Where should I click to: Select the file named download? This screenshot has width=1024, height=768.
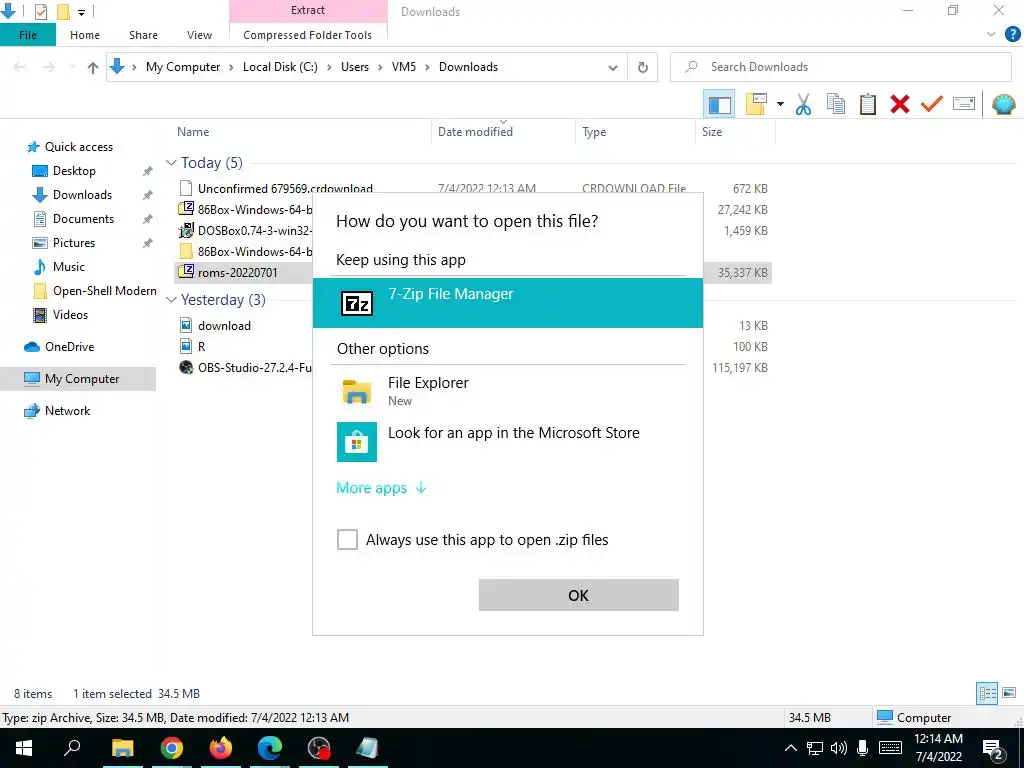point(224,326)
